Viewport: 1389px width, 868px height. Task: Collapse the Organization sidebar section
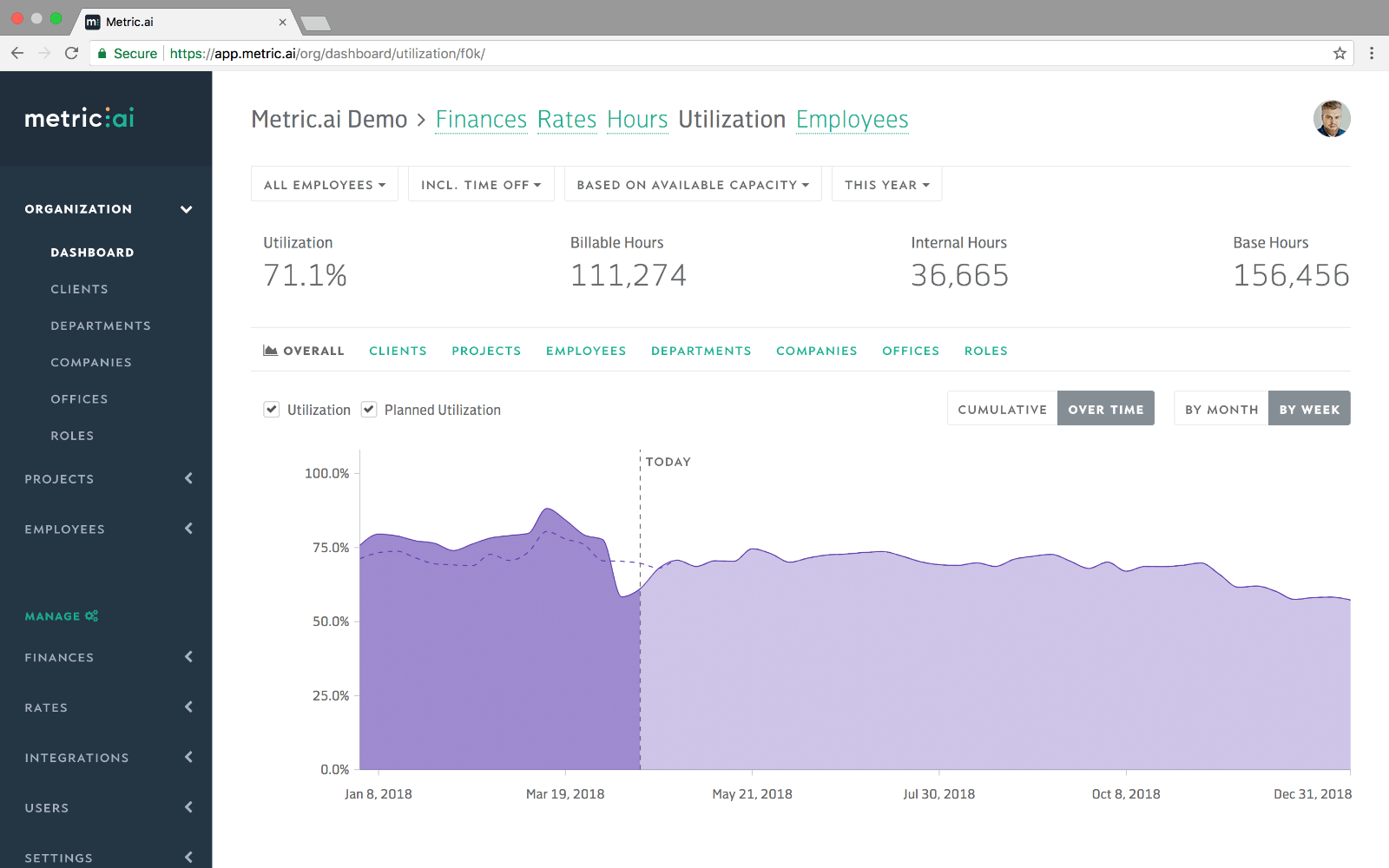[x=106, y=209]
